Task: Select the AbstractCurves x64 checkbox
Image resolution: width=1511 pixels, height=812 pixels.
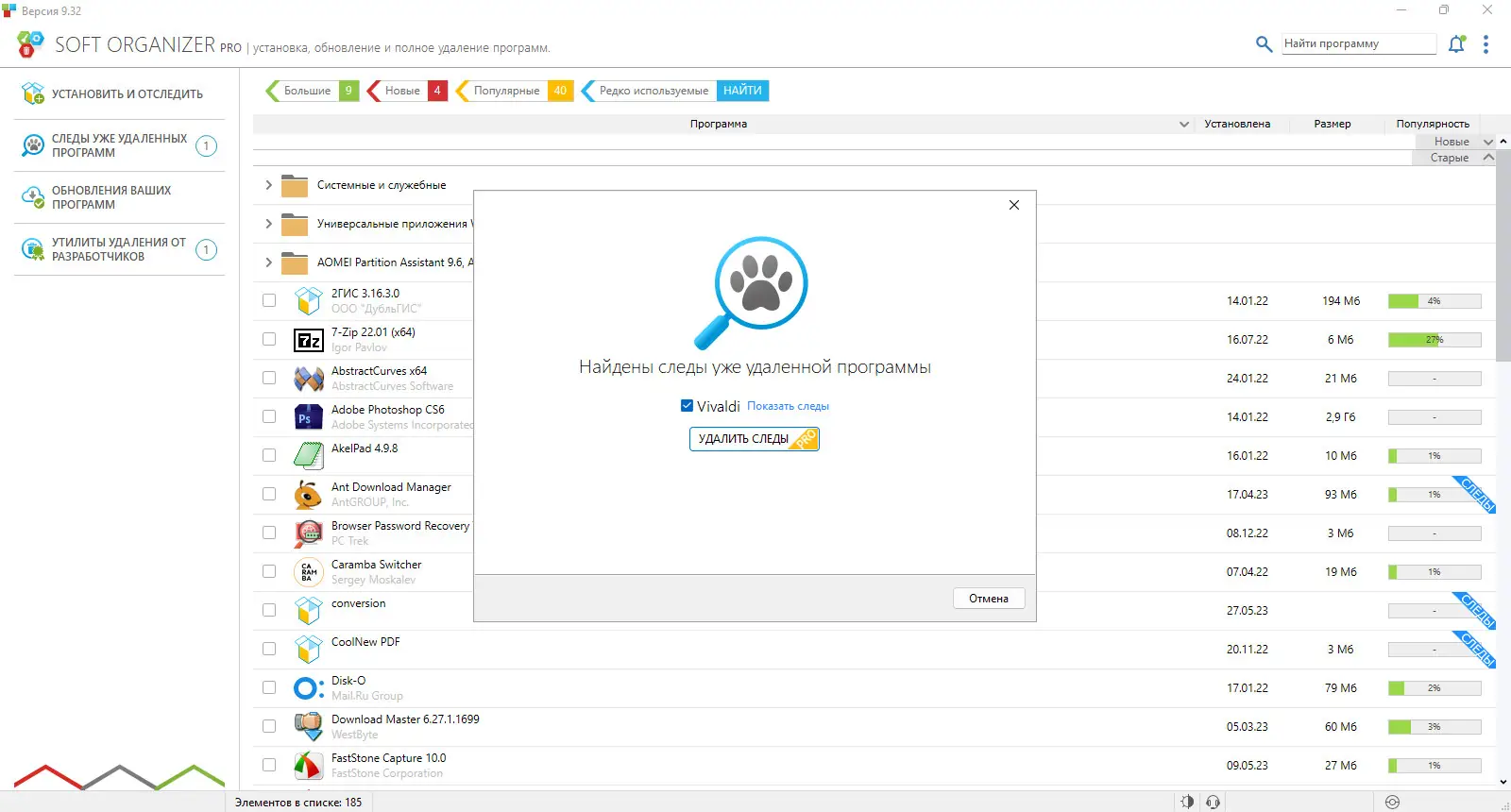Action: coord(269,379)
